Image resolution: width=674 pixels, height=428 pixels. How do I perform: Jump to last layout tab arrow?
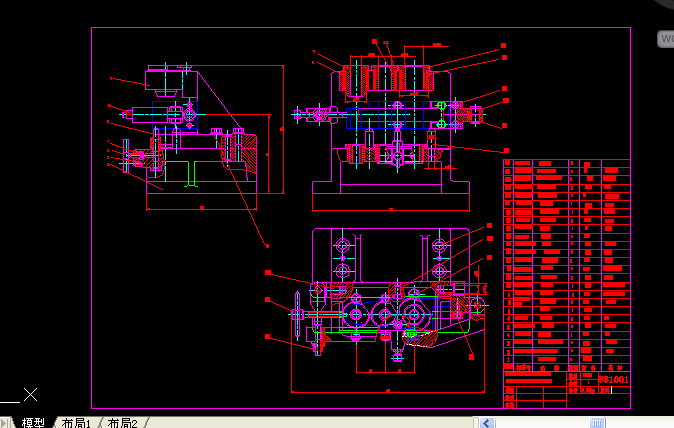tap(5, 423)
